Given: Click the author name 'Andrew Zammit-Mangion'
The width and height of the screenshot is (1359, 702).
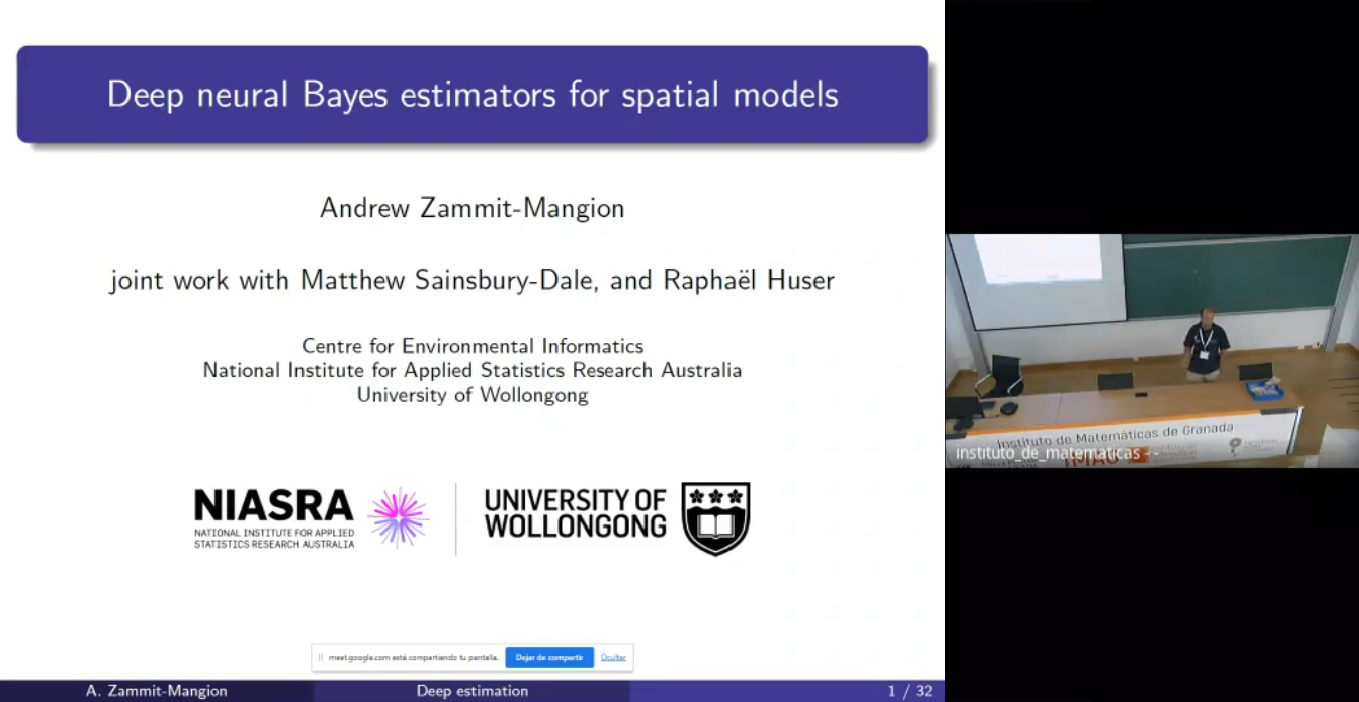Looking at the screenshot, I should click(472, 208).
